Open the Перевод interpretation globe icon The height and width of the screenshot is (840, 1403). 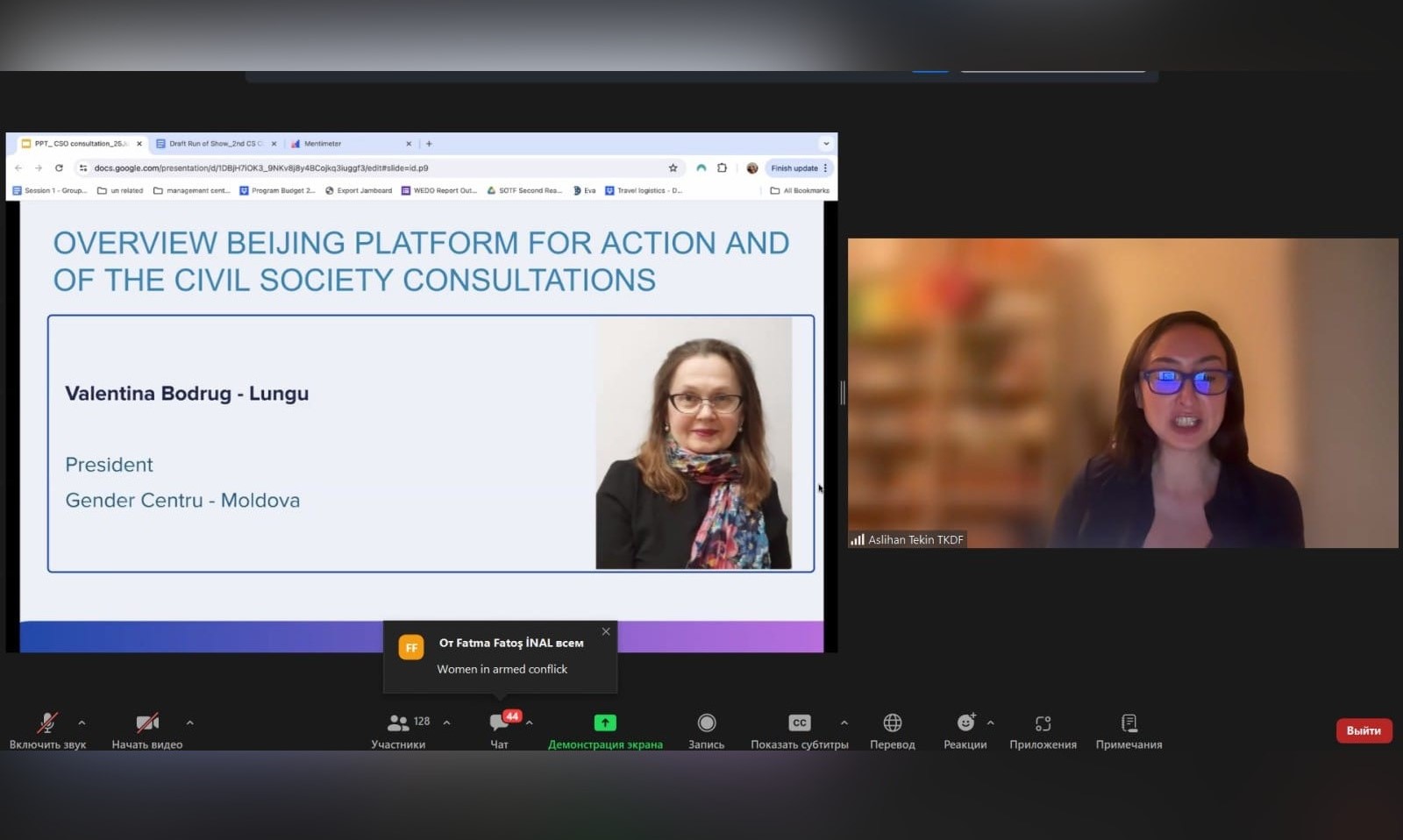pos(892,723)
